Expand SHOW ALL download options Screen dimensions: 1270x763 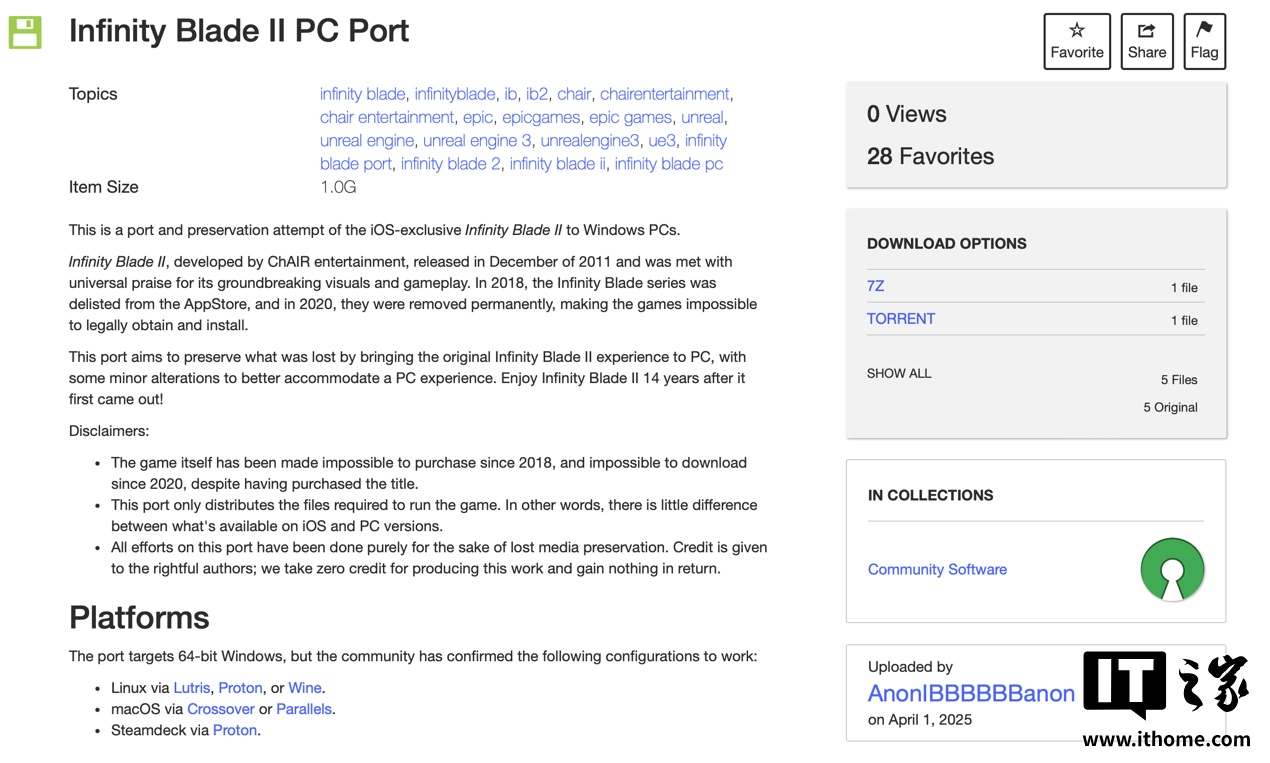899,373
